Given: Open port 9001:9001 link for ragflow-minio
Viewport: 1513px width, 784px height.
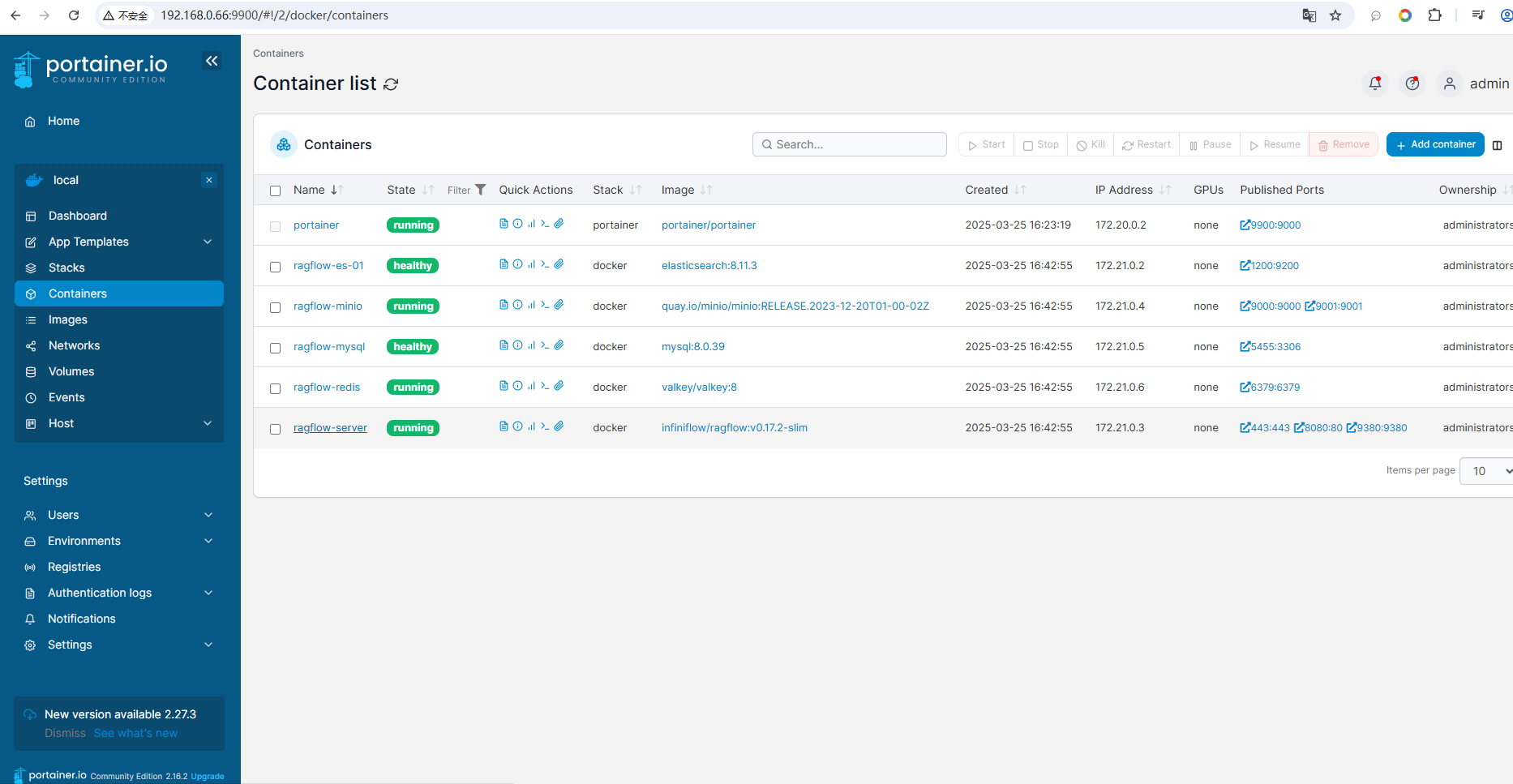Looking at the screenshot, I should [1334, 306].
